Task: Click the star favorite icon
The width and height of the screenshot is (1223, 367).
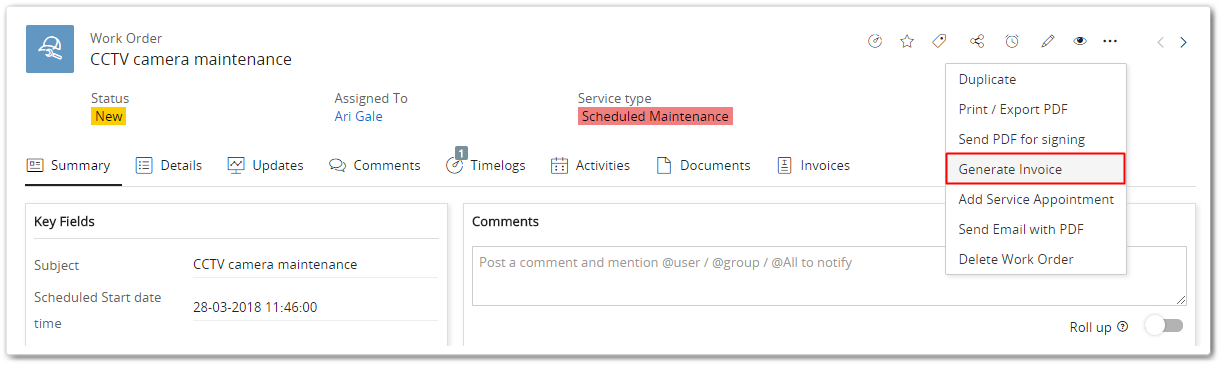Action: pos(907,41)
